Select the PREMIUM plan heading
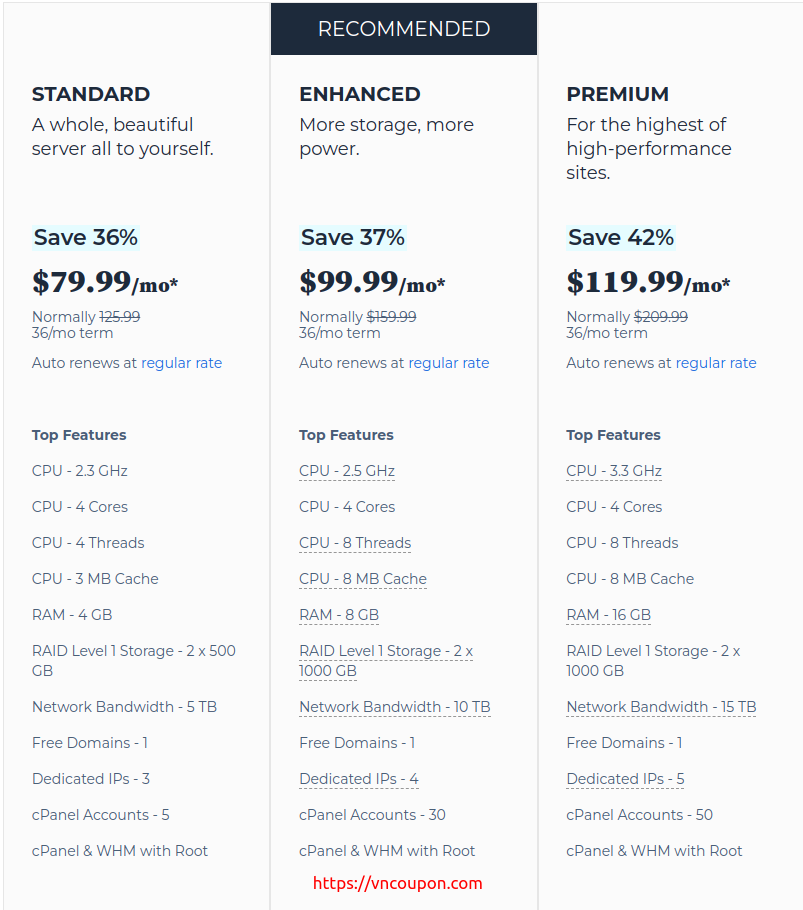 617,94
